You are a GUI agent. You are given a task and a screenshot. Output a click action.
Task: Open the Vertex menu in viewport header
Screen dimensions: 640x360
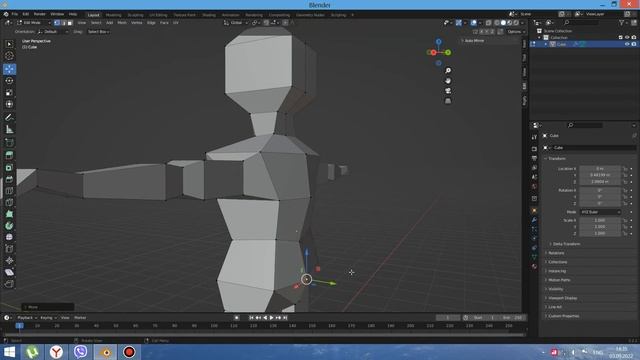coord(136,23)
